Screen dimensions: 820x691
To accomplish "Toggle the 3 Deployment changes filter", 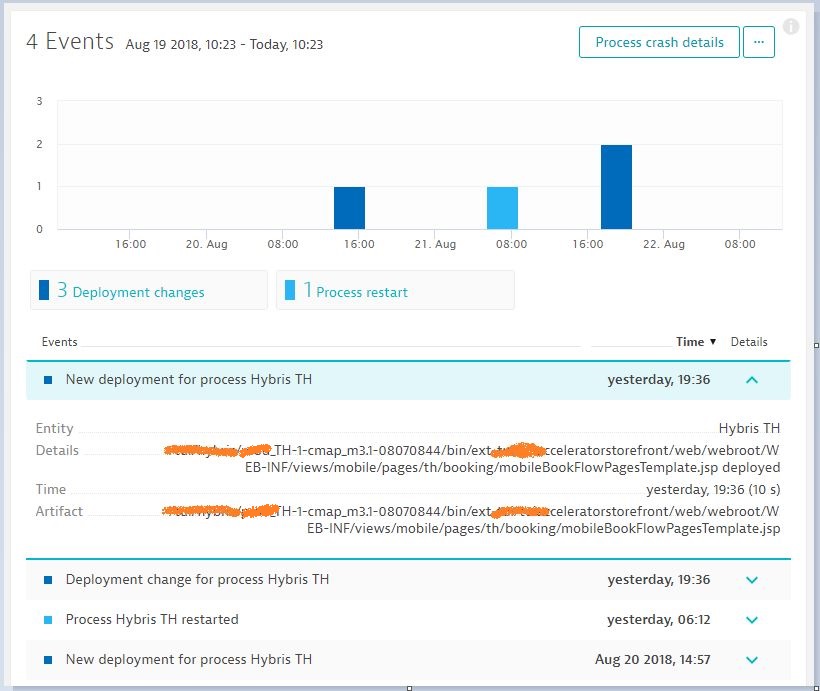I will point(149,291).
